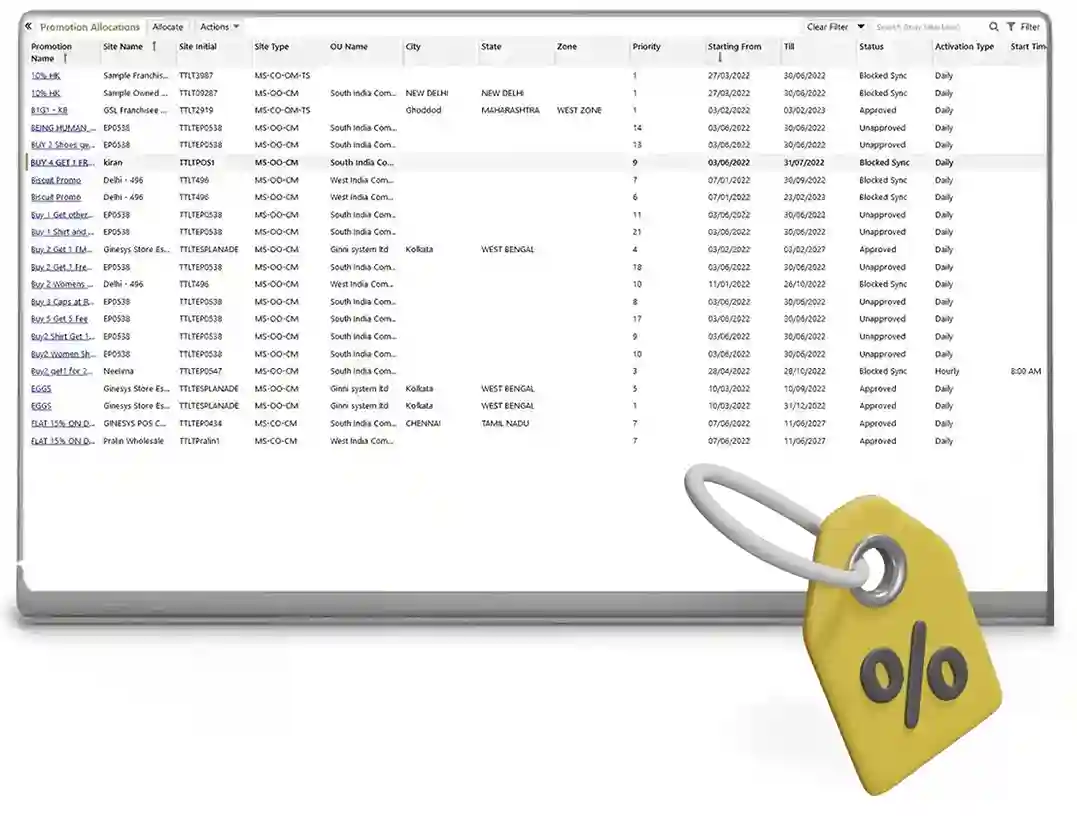1077x816 pixels.
Task: Open the B1G1 - KB promotion link
Action: (x=49, y=110)
